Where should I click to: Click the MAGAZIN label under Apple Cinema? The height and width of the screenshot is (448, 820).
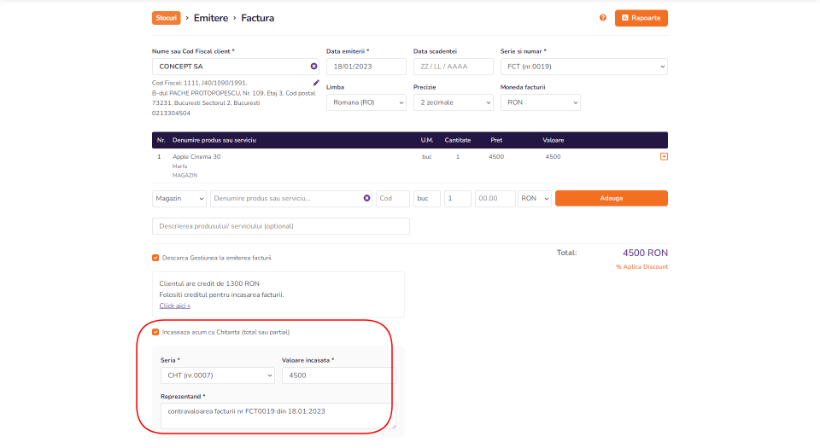185,176
